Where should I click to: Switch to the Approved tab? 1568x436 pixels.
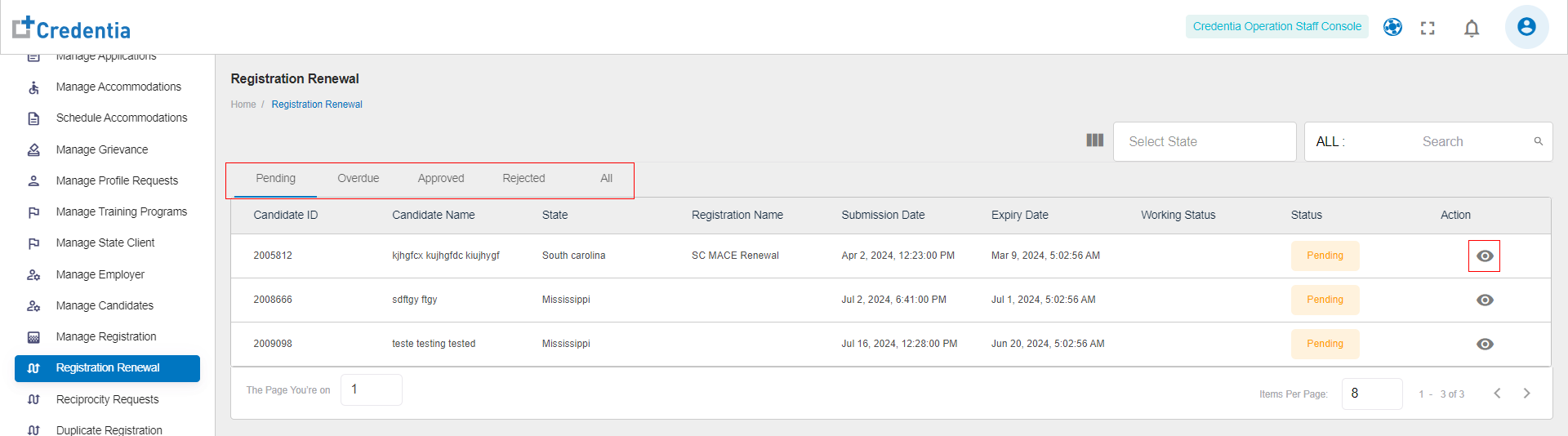[x=440, y=179]
